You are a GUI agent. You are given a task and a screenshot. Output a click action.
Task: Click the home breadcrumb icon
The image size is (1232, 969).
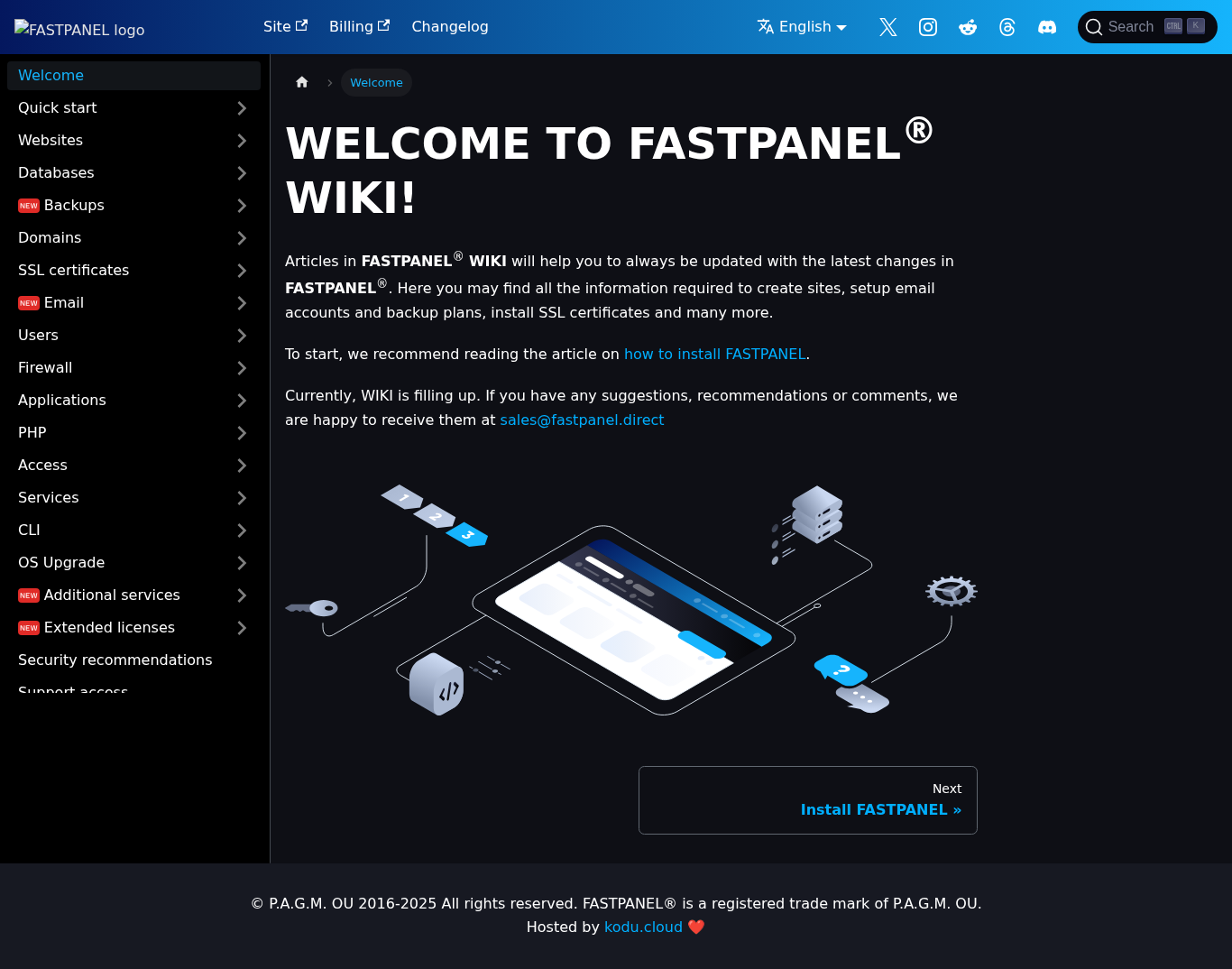[302, 82]
